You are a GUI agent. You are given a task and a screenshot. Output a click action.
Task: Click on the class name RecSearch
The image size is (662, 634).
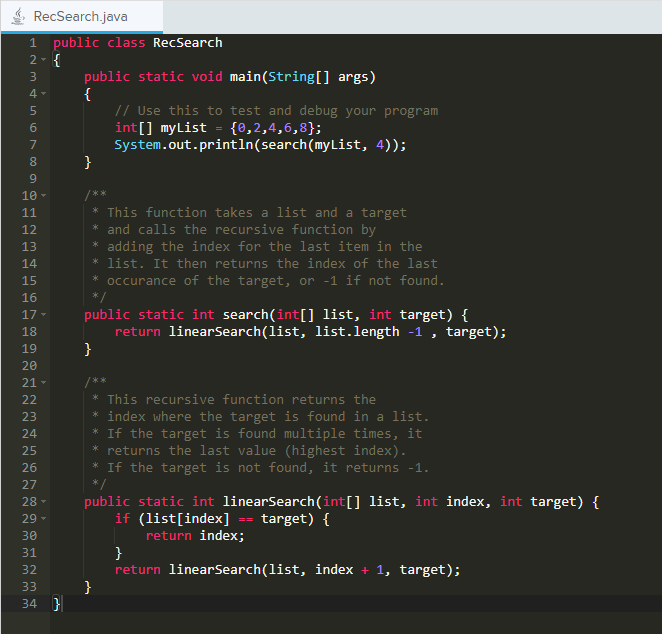pyautogui.click(x=187, y=43)
